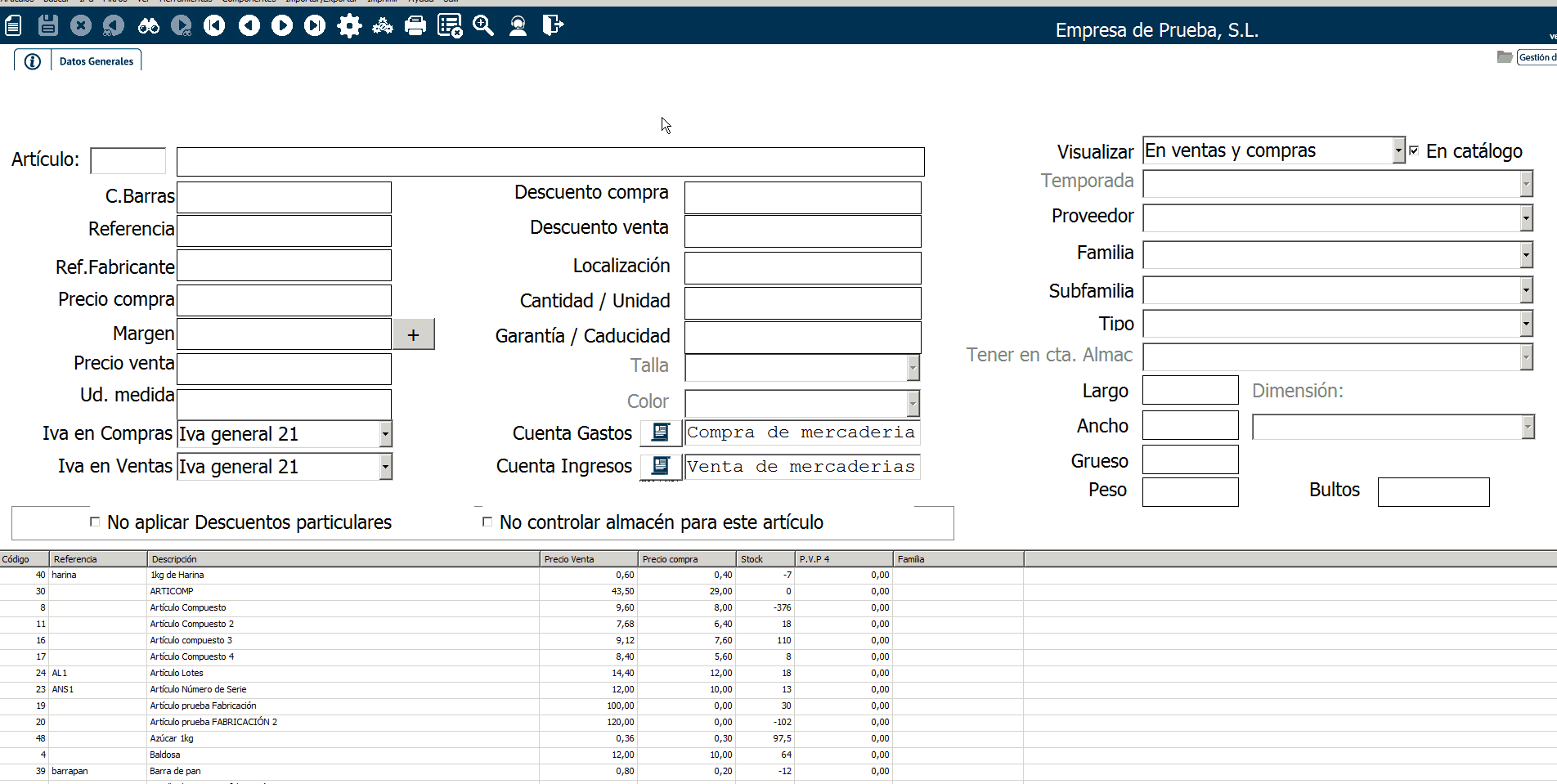Image resolution: width=1557 pixels, height=784 pixels.
Task: Expand the Iva en Compras dropdown
Action: coord(385,434)
